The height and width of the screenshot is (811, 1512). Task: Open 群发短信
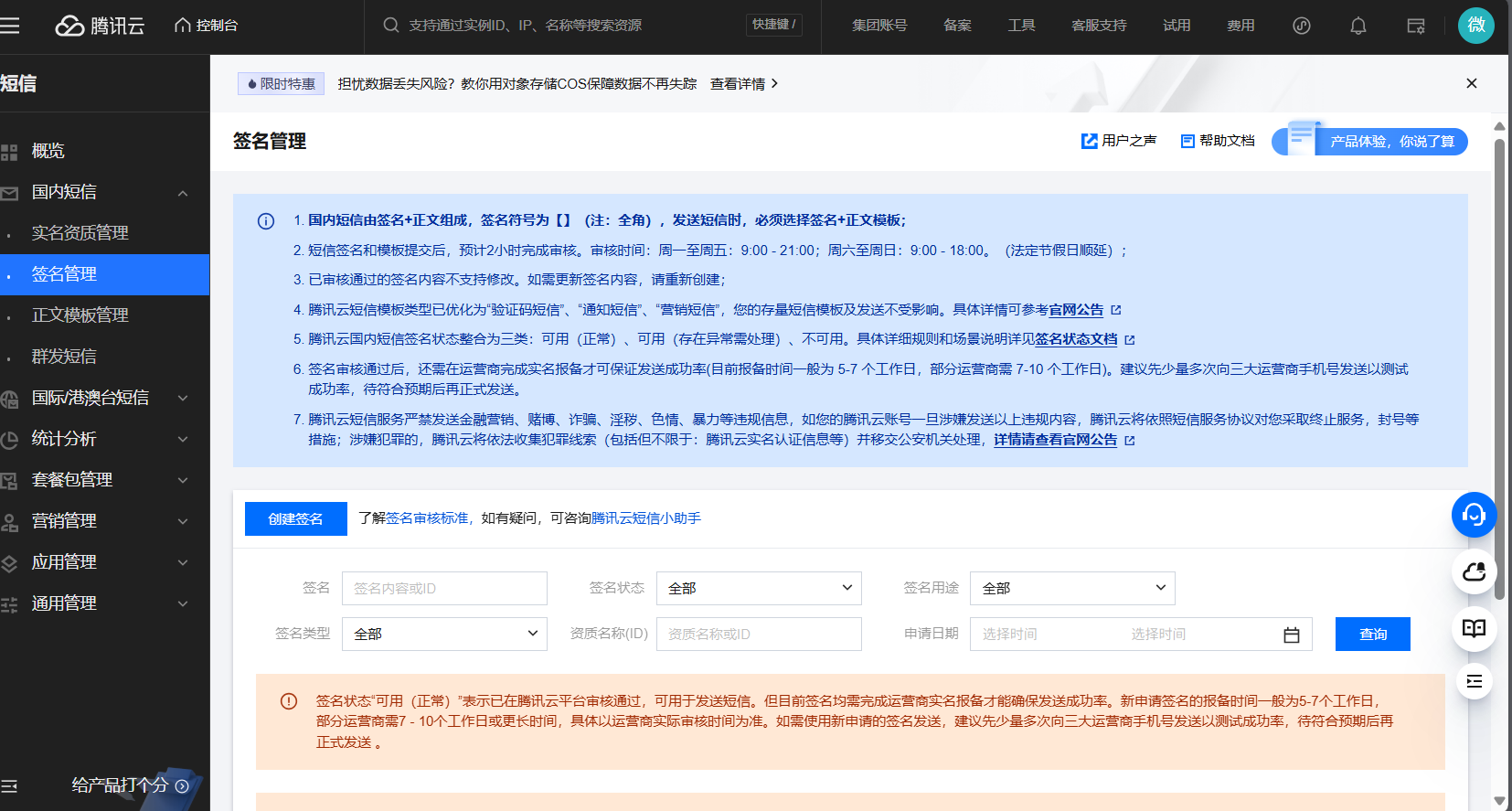coord(64,357)
